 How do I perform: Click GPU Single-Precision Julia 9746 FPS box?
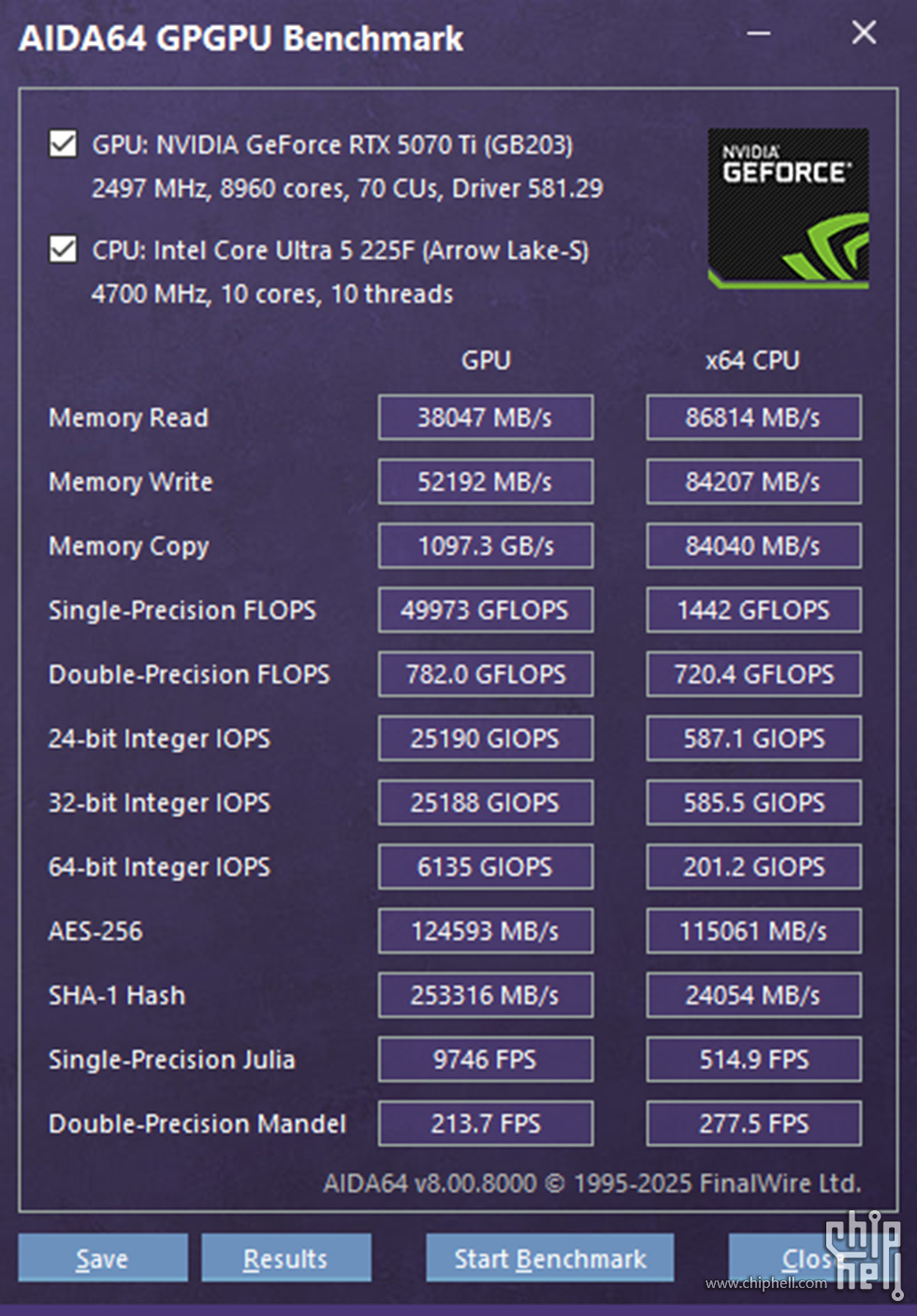pyautogui.click(x=486, y=1060)
